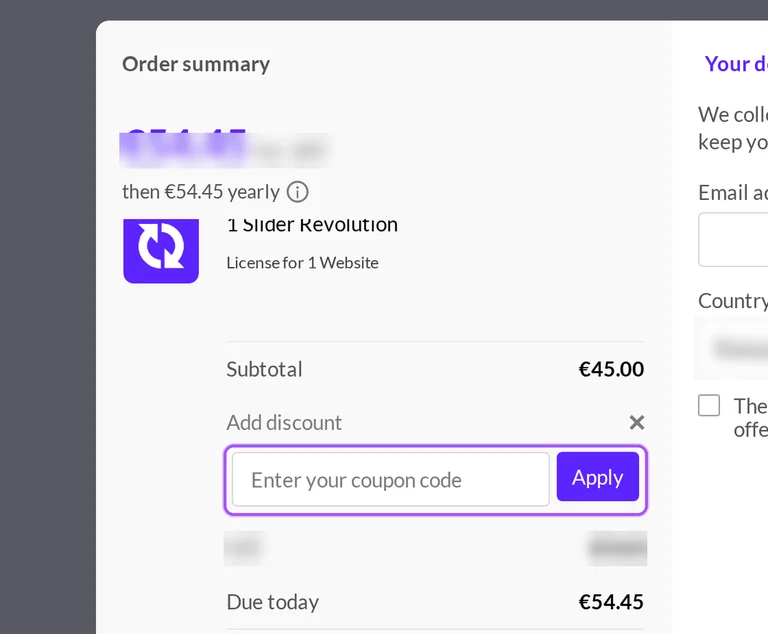Click the 'then €54.45 yearly' text
The image size is (768, 634).
coord(201,192)
